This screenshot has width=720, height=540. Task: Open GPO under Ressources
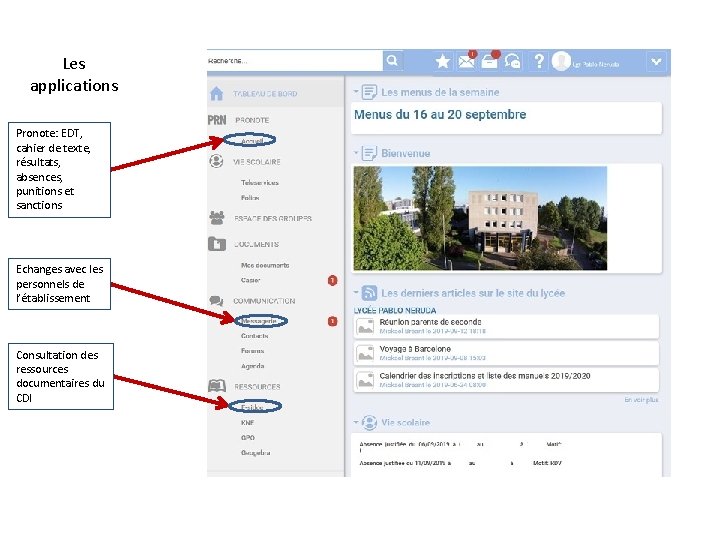[248, 438]
